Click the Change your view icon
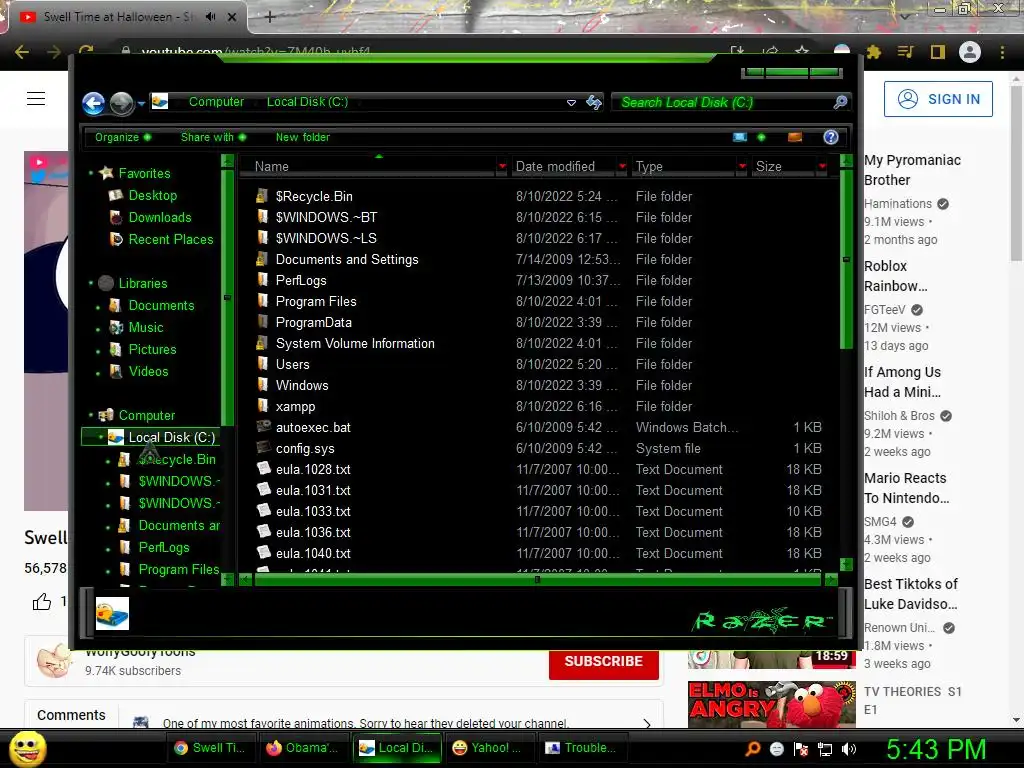 [740, 137]
